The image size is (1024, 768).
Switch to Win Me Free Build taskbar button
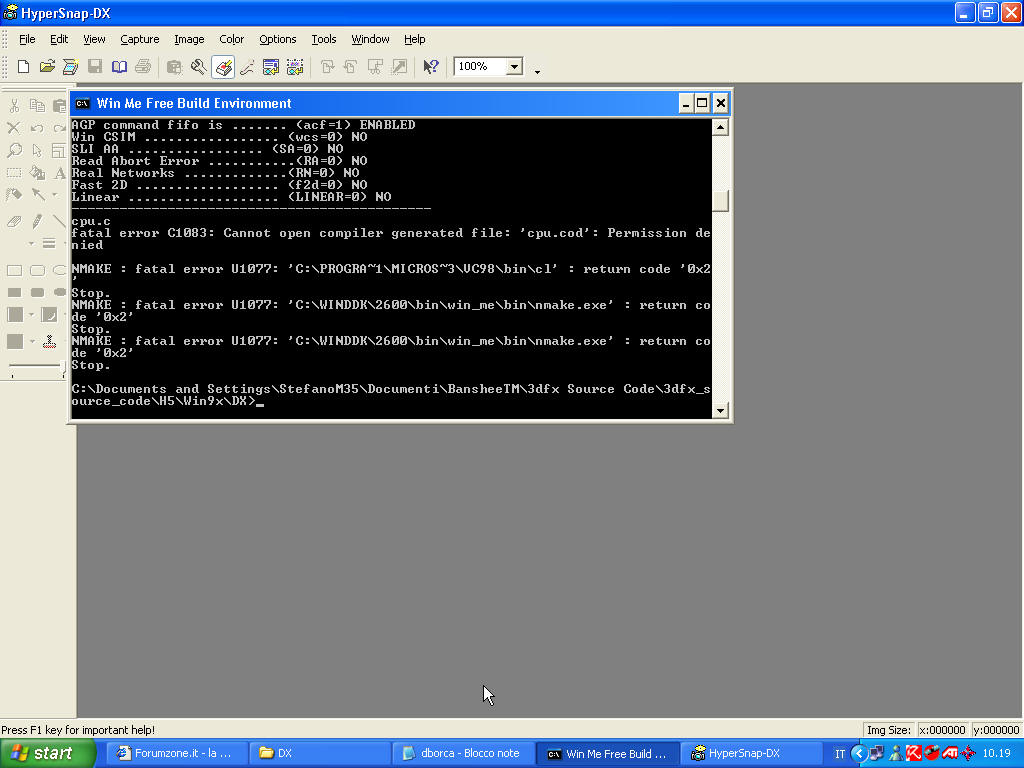tap(608, 754)
